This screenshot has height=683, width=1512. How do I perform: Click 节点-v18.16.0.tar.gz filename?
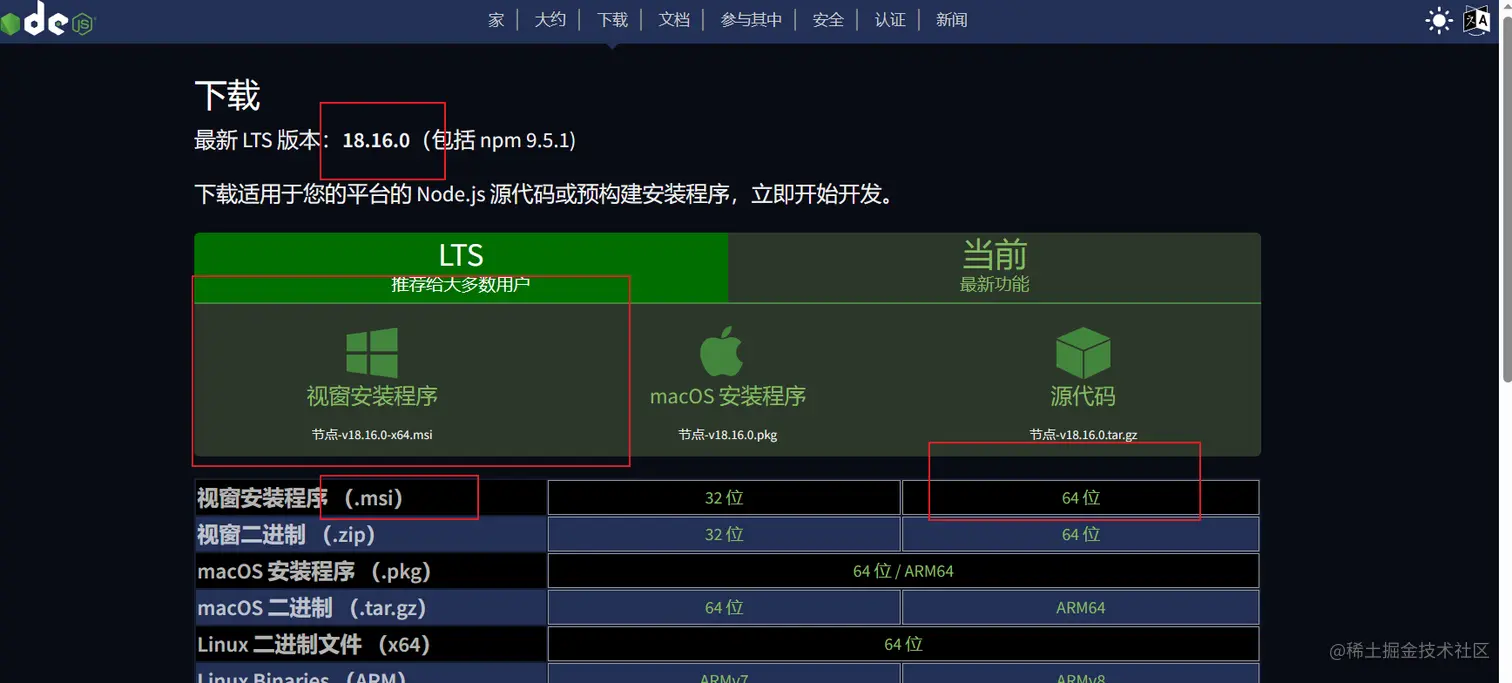coord(1083,435)
